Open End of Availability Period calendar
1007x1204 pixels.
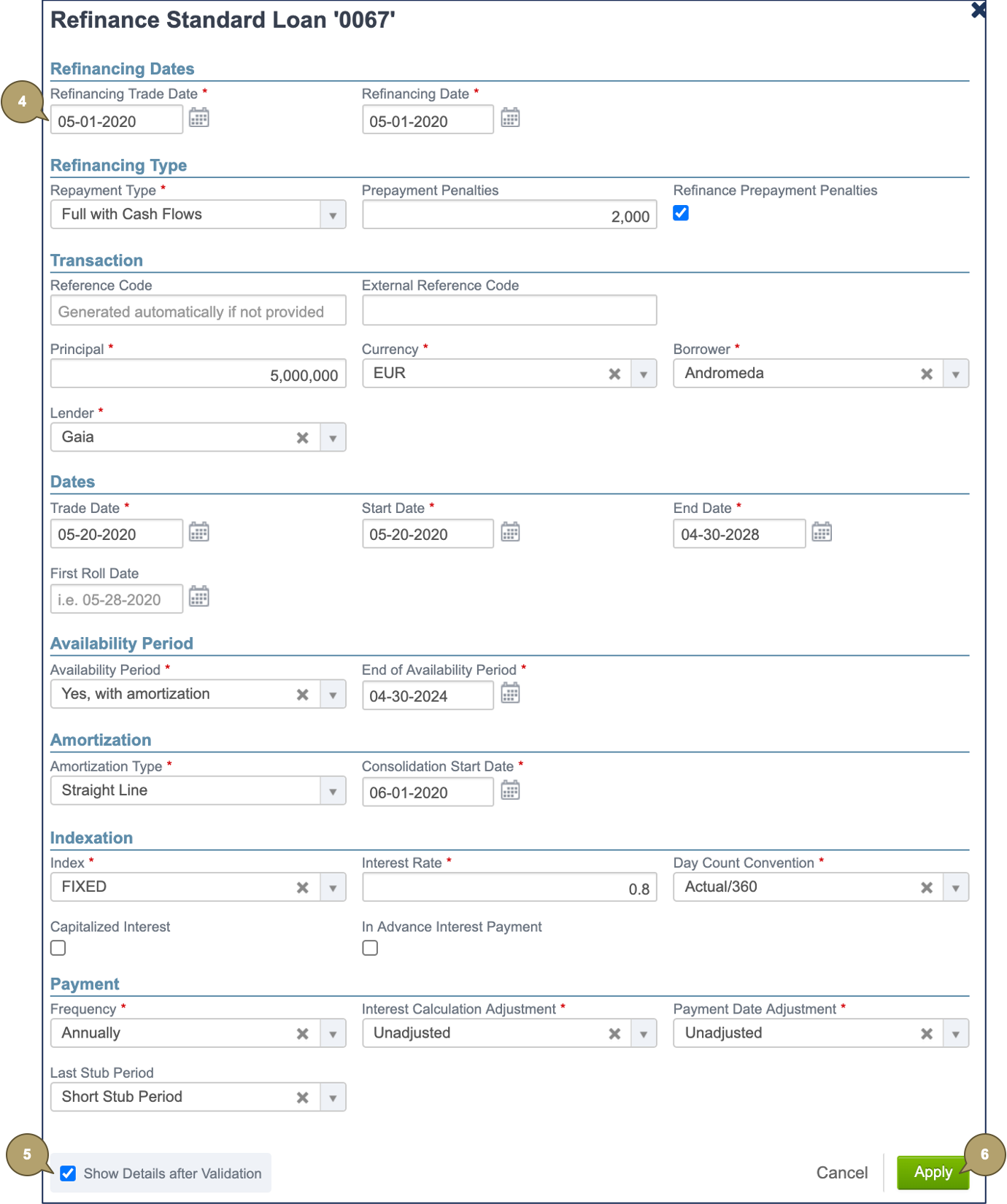510,693
